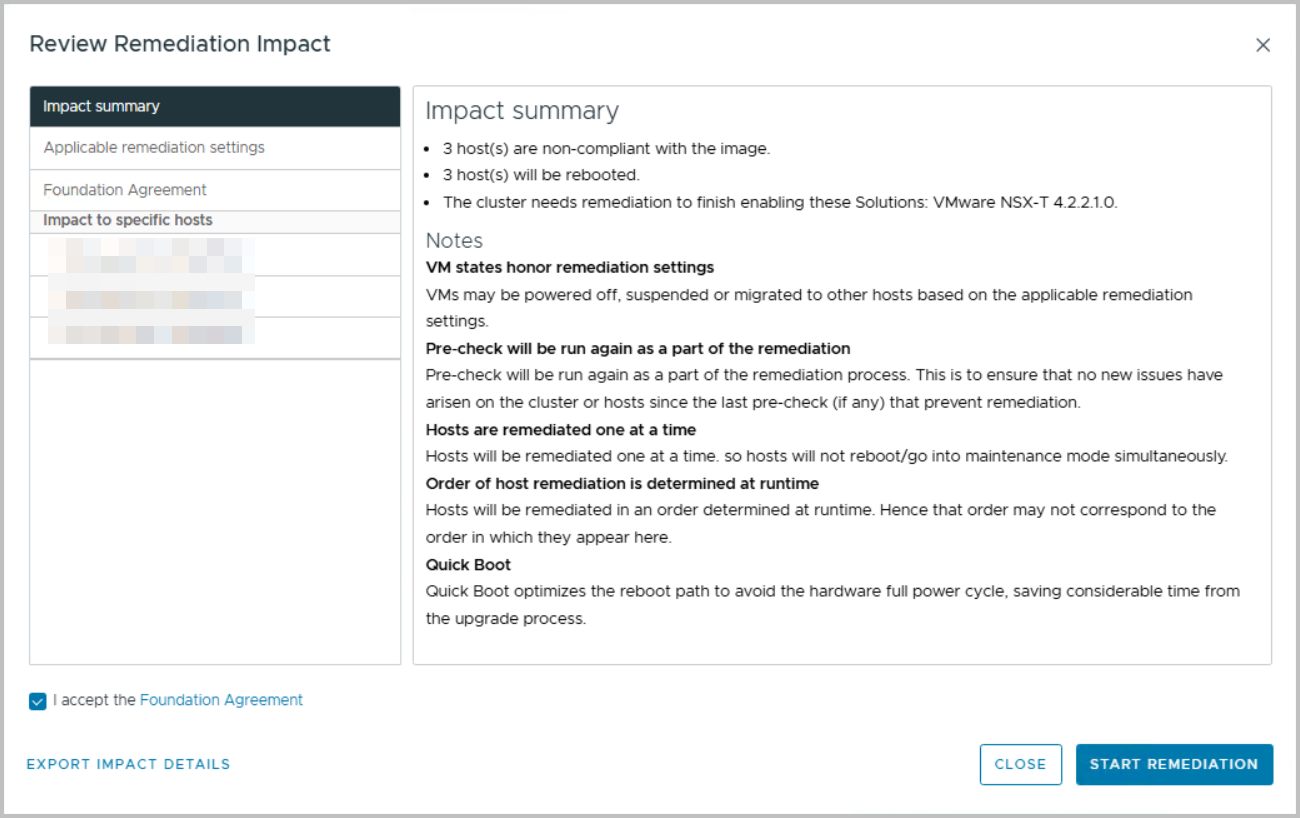
Task: Click the Review Remediation Impact dialog title
Action: pos(180,44)
